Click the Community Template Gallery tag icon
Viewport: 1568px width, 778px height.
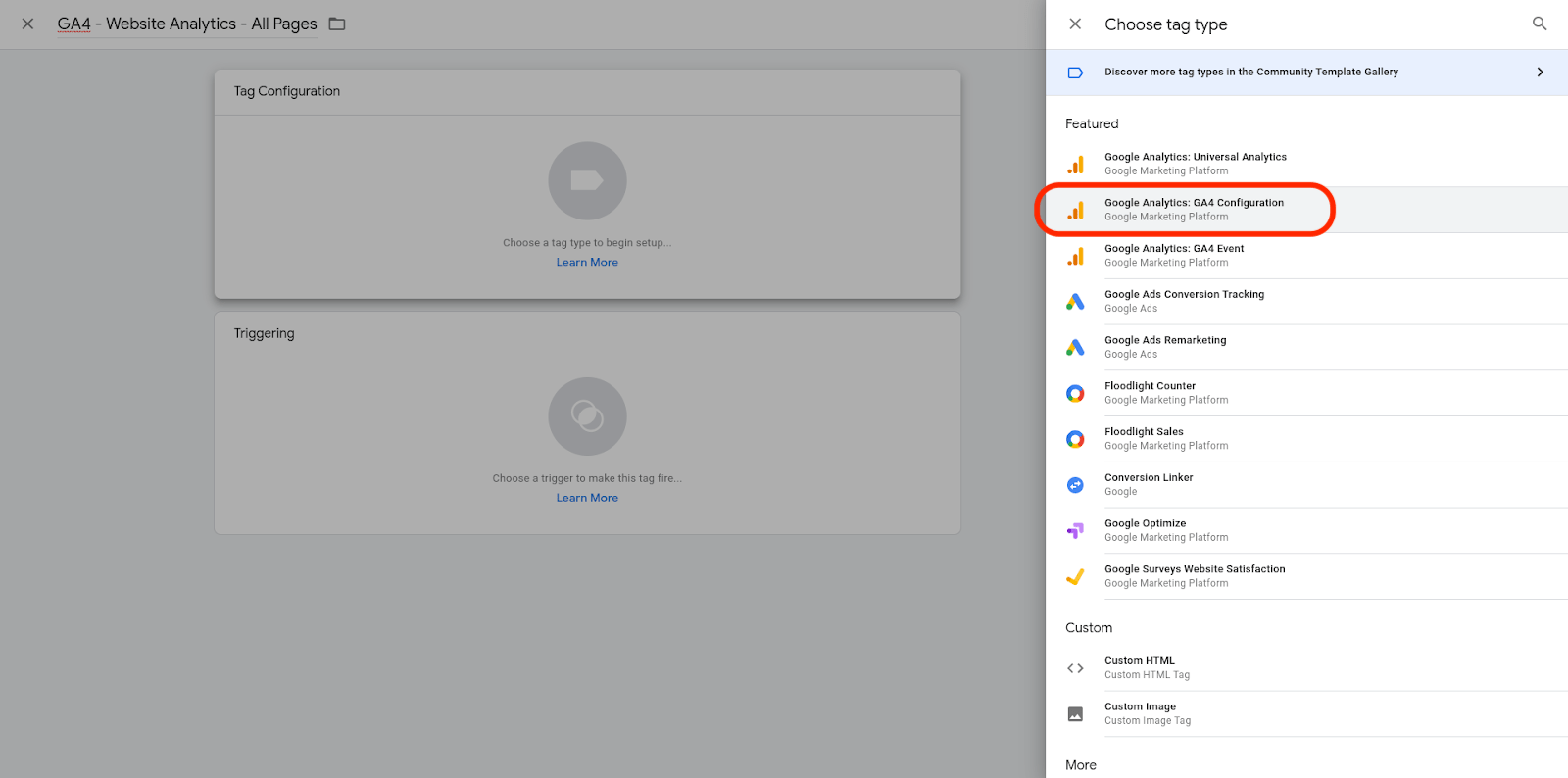click(1075, 73)
